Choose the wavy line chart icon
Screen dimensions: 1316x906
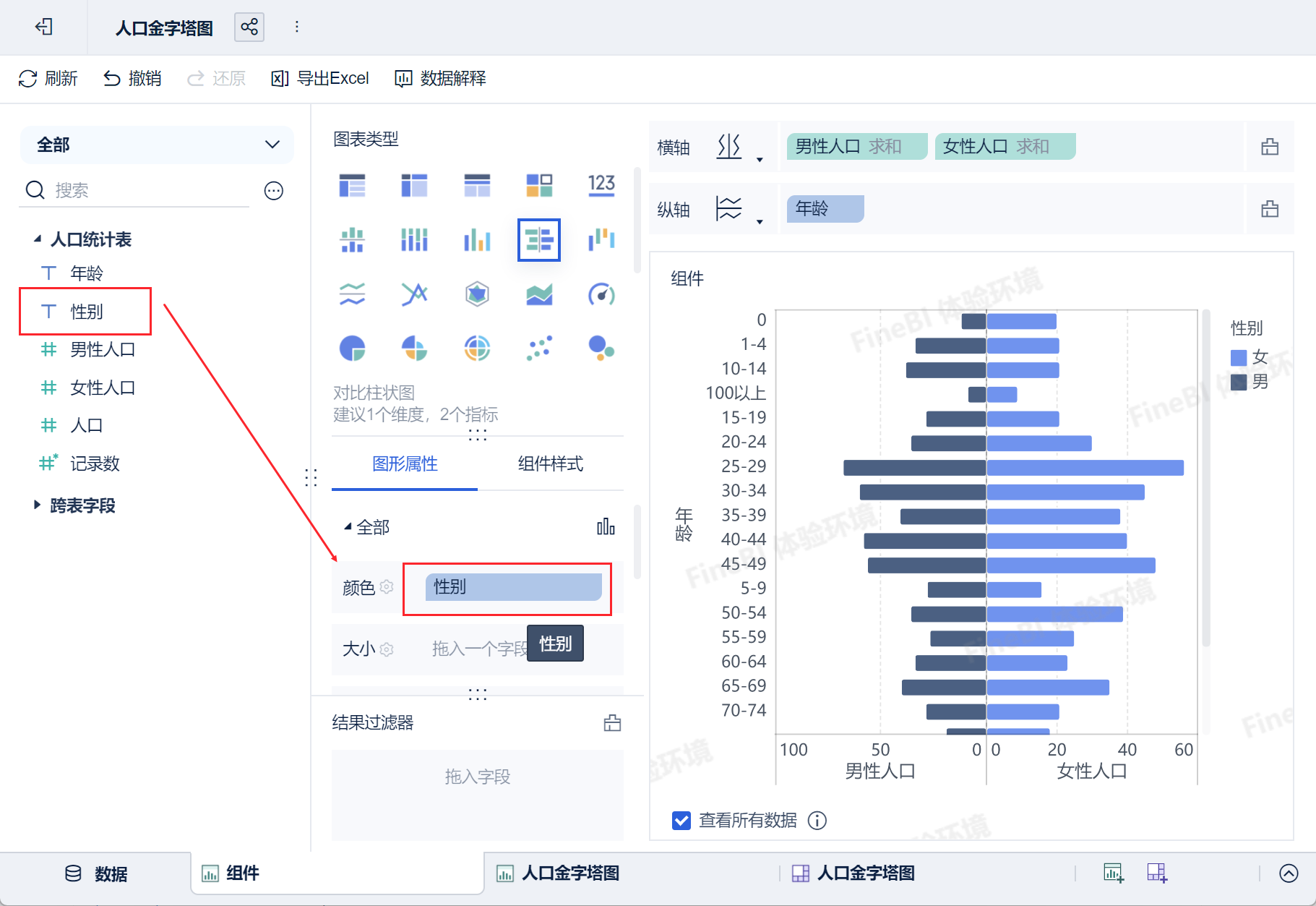353,294
